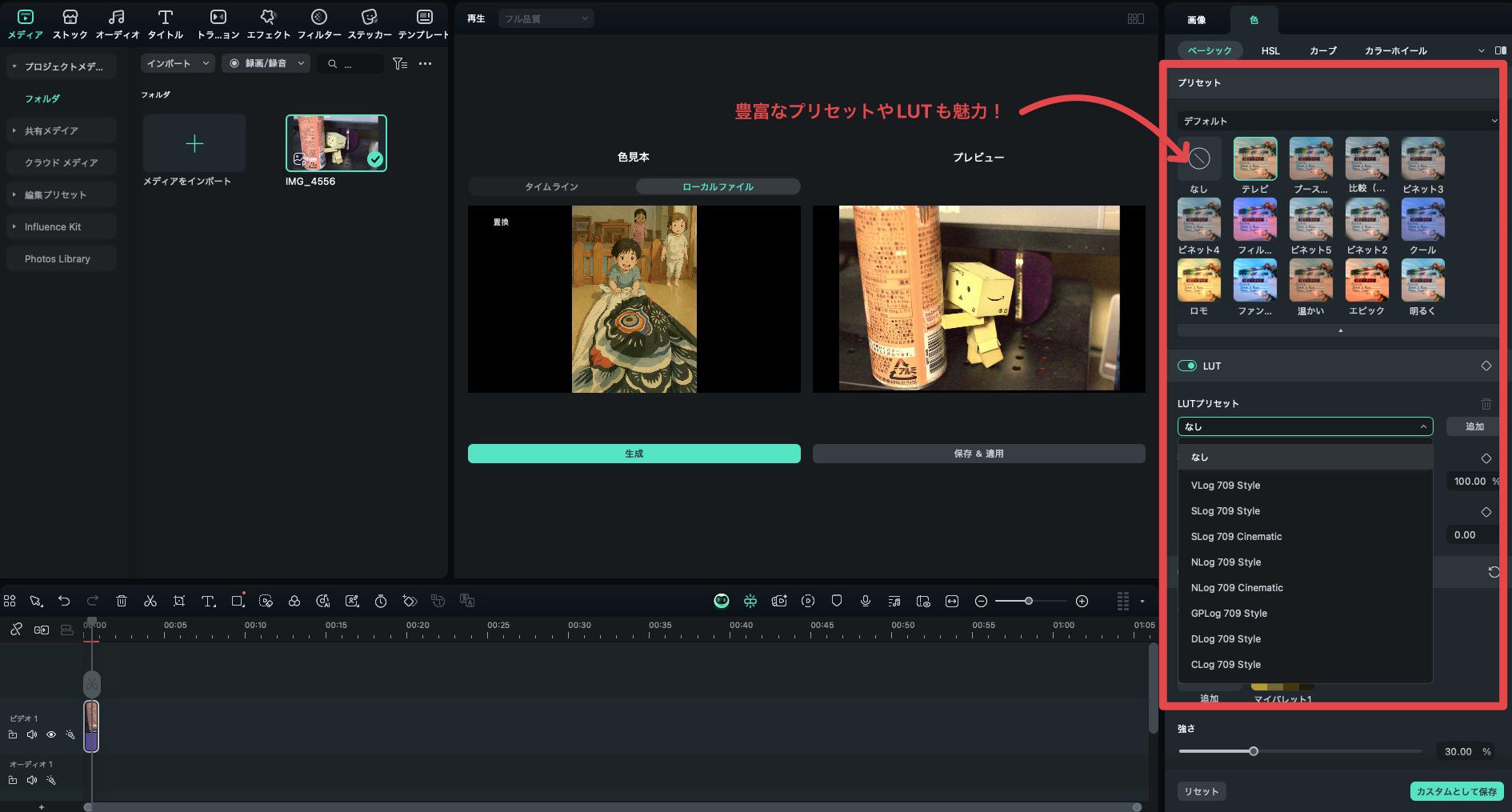Viewport: 1512px width, 812px height.
Task: Click the media filter icon beside search
Action: click(x=400, y=63)
